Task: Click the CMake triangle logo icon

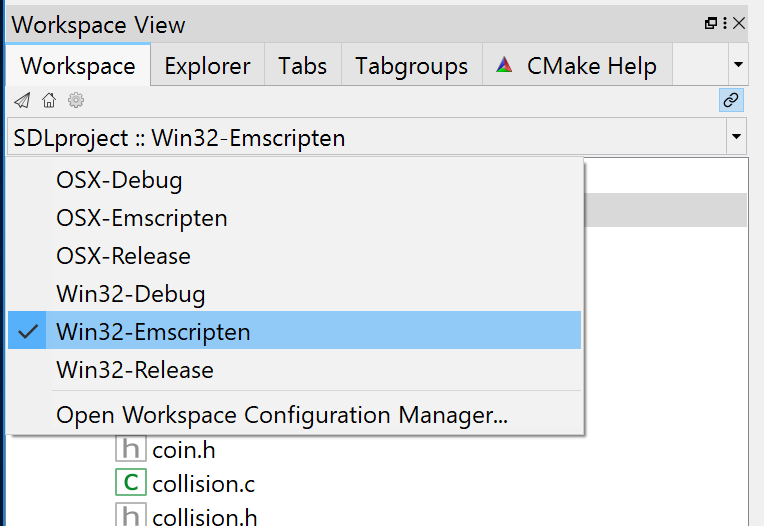Action: pyautogui.click(x=504, y=65)
